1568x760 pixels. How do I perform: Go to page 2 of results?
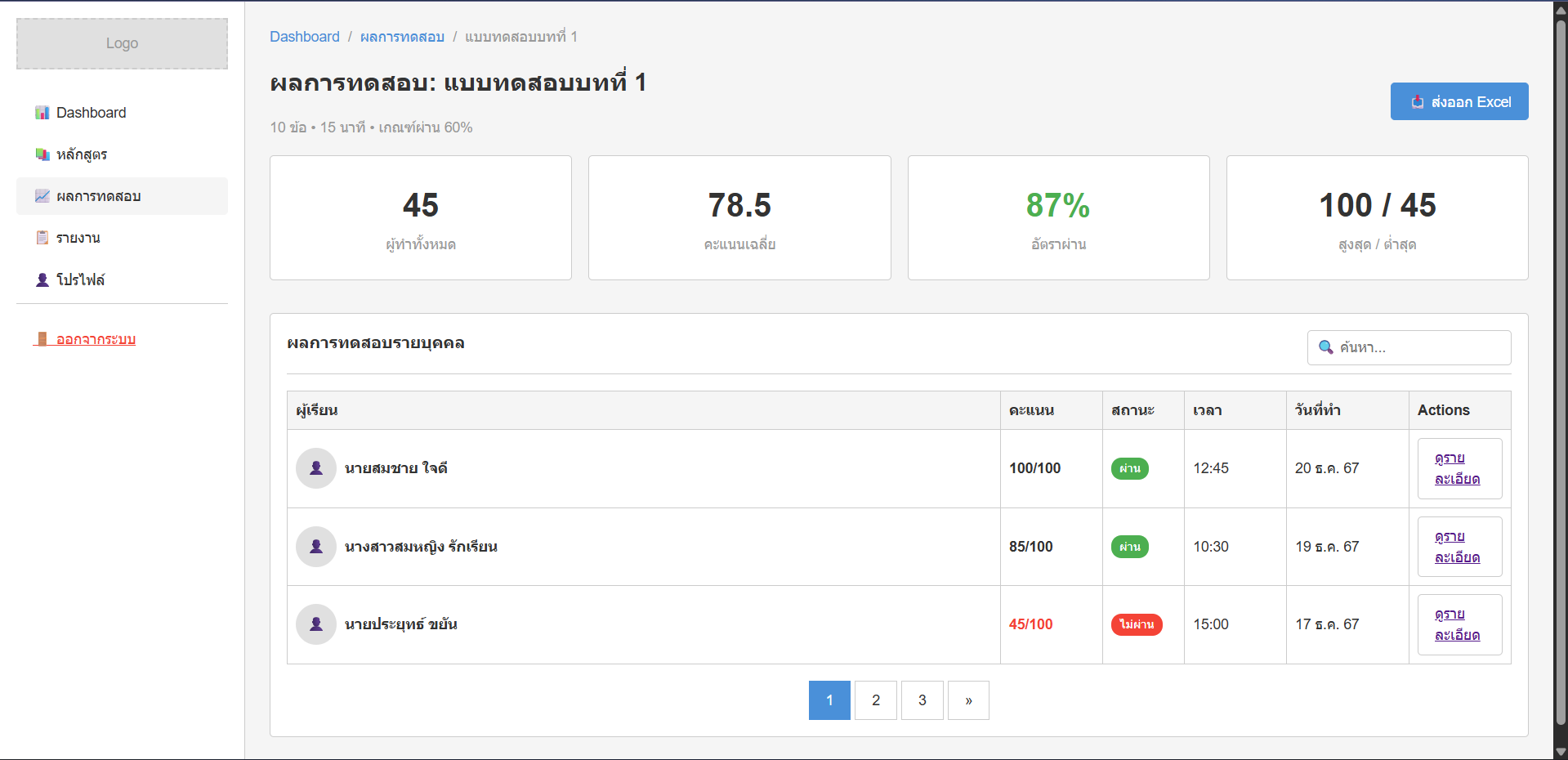(x=875, y=700)
